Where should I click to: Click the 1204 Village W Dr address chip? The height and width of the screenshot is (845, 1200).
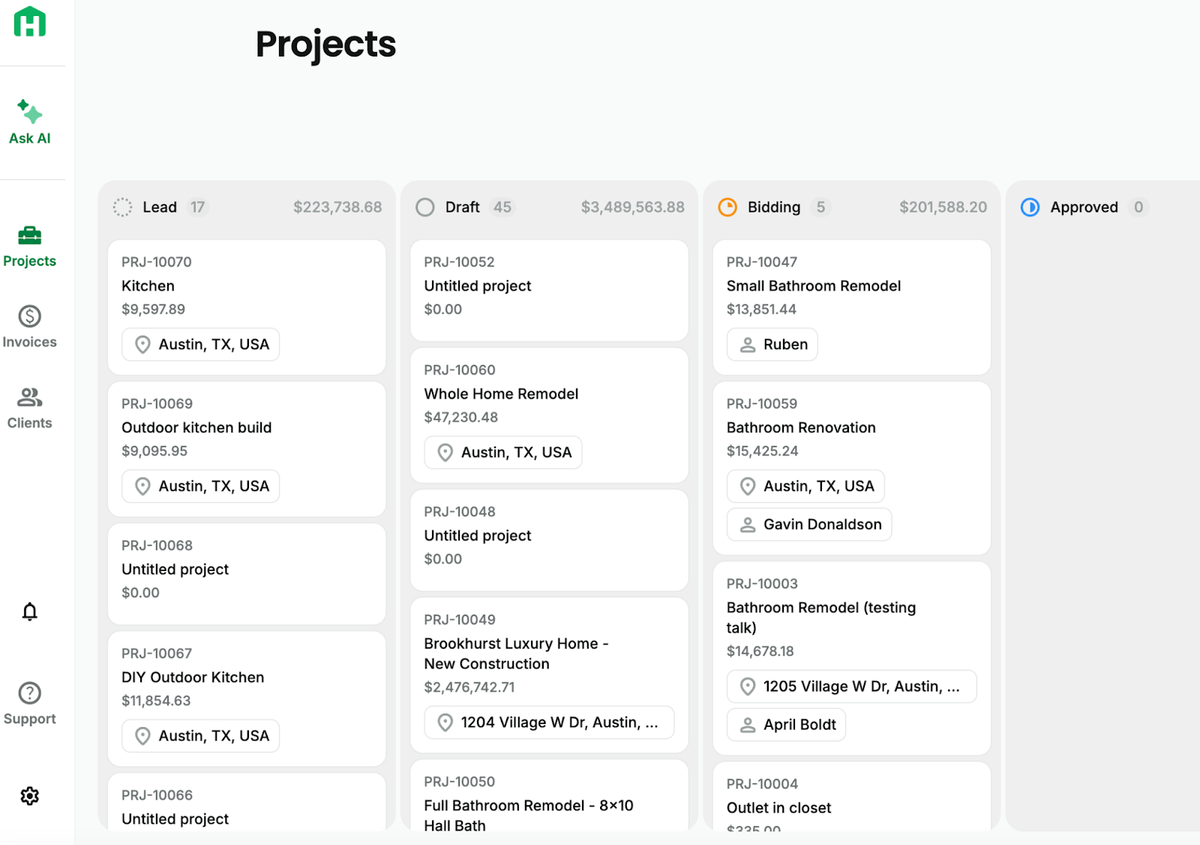(x=549, y=722)
